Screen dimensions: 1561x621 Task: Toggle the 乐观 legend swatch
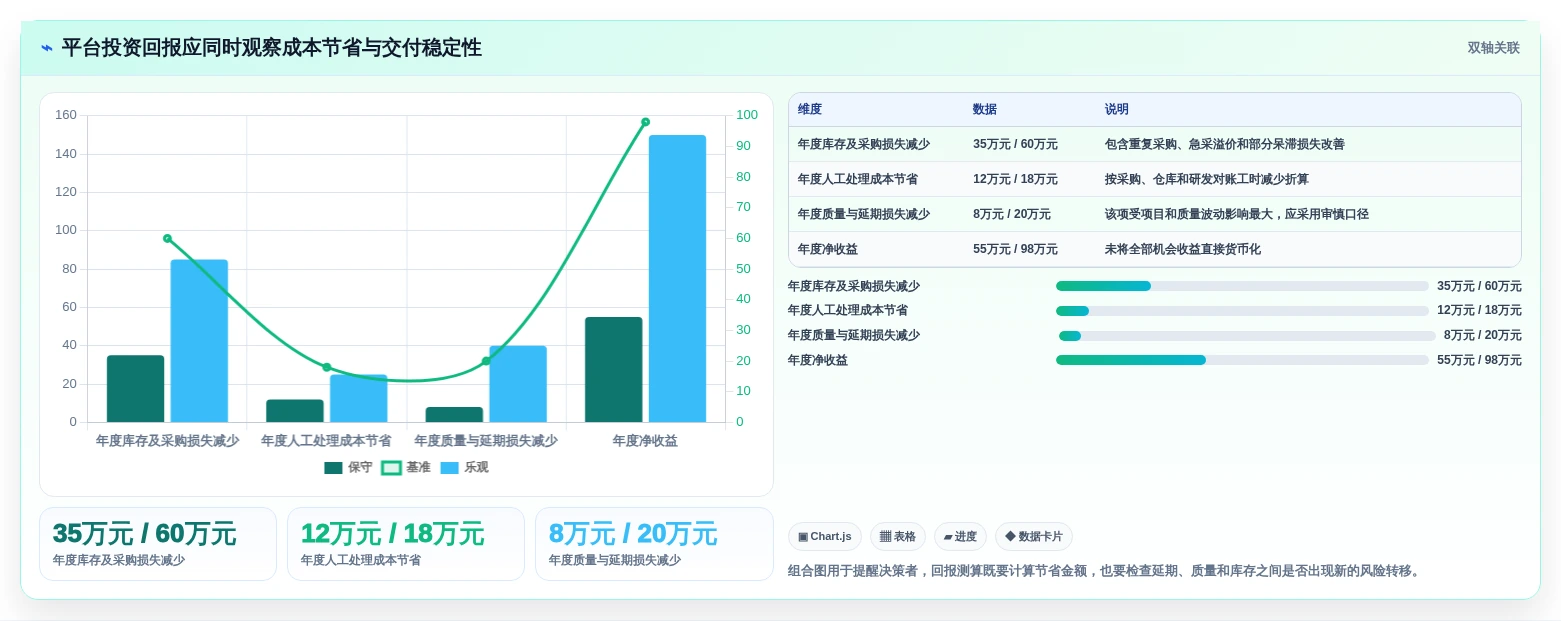click(x=449, y=467)
